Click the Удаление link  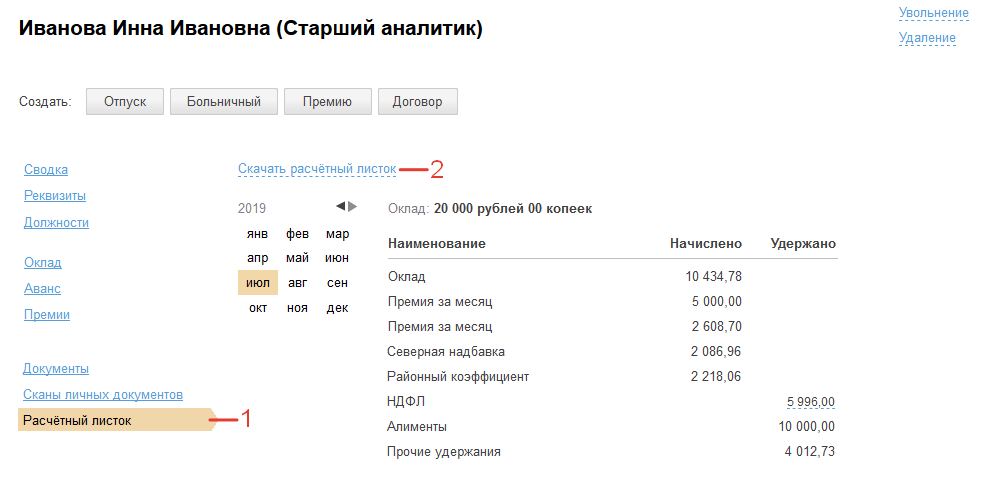(x=927, y=38)
